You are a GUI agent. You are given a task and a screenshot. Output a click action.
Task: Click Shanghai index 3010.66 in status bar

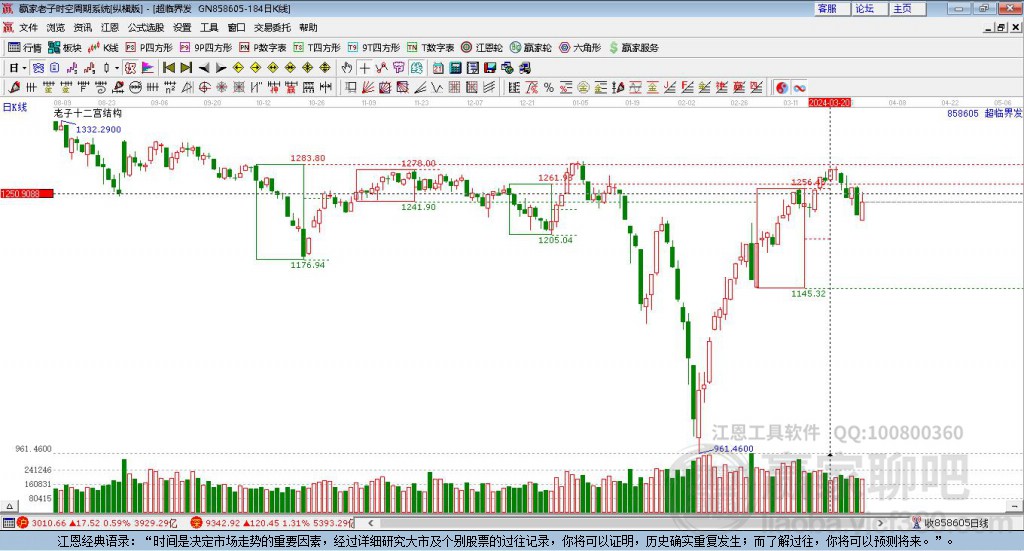click(48, 523)
